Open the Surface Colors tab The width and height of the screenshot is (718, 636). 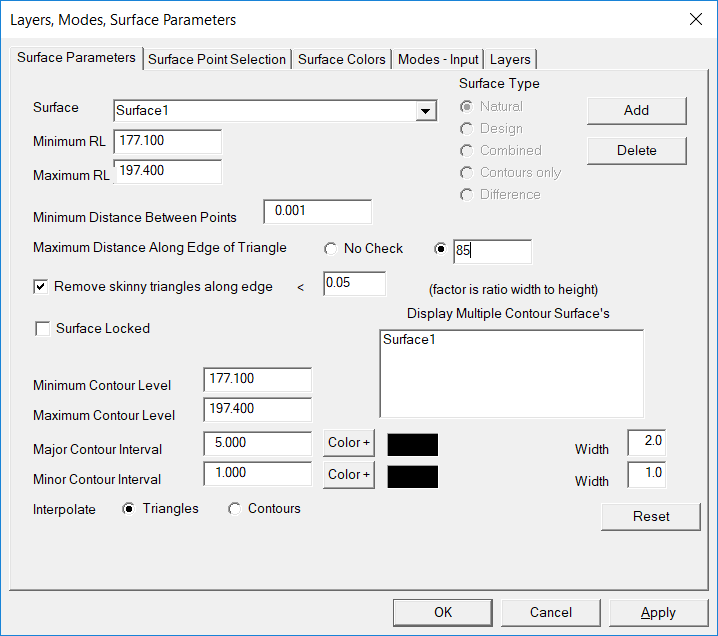pyautogui.click(x=341, y=59)
